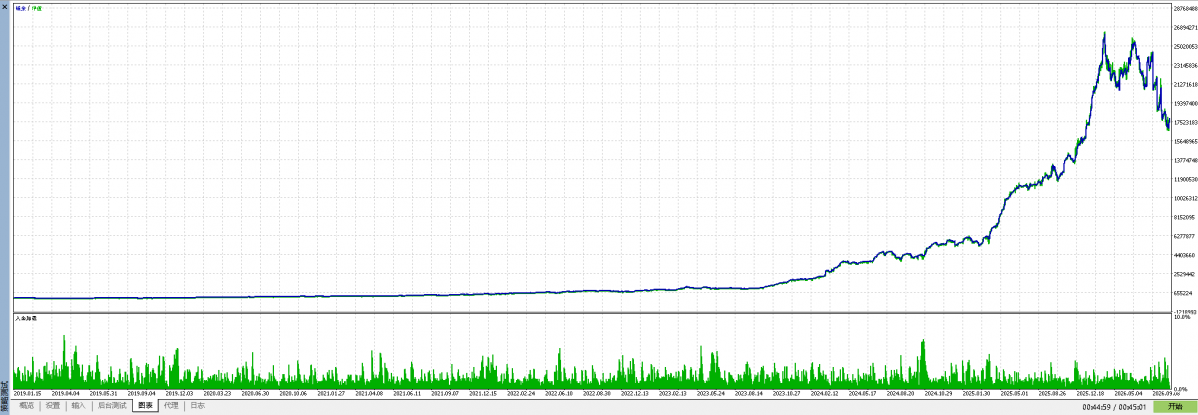This screenshot has width=1198, height=415.
Task: Click the elapsed time 00:44:59 readout
Action: (x=1096, y=407)
